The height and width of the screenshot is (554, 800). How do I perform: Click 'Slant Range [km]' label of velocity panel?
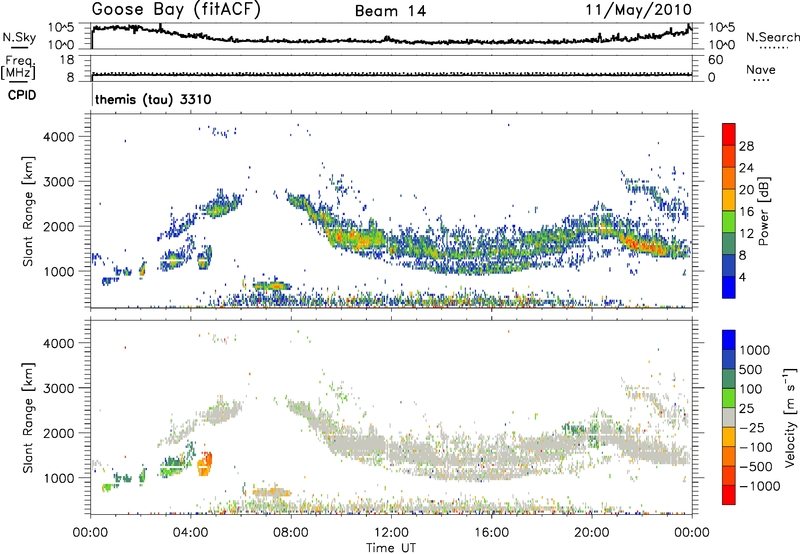click(28, 418)
